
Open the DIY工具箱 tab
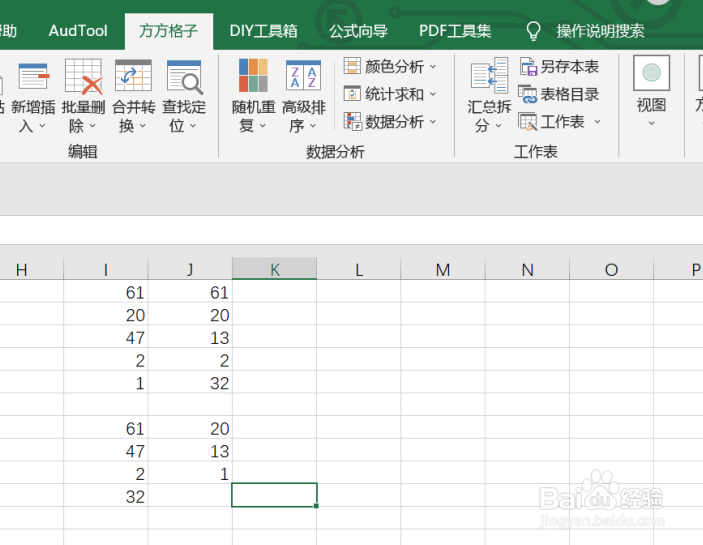[x=264, y=31]
